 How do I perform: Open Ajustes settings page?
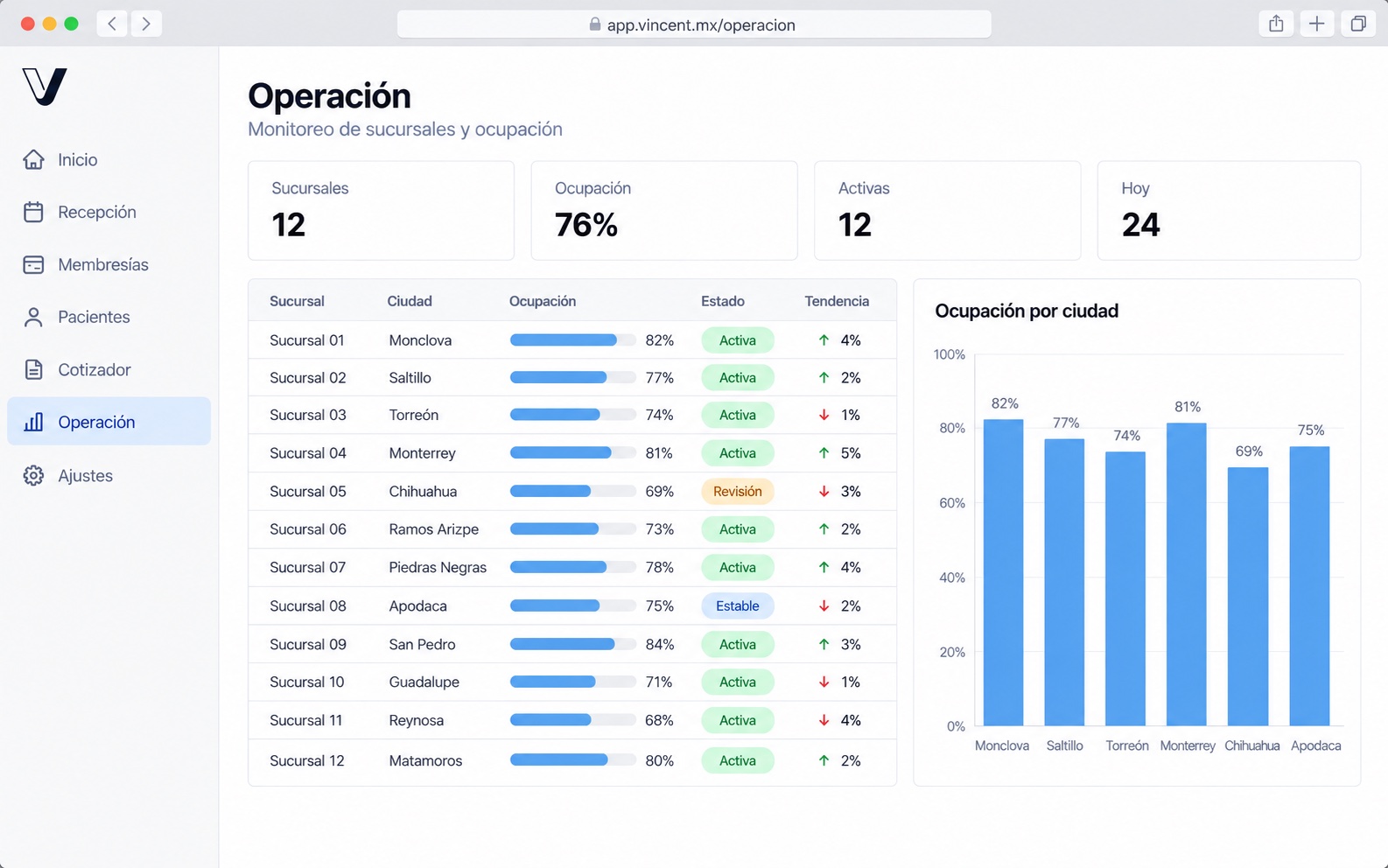click(x=109, y=475)
